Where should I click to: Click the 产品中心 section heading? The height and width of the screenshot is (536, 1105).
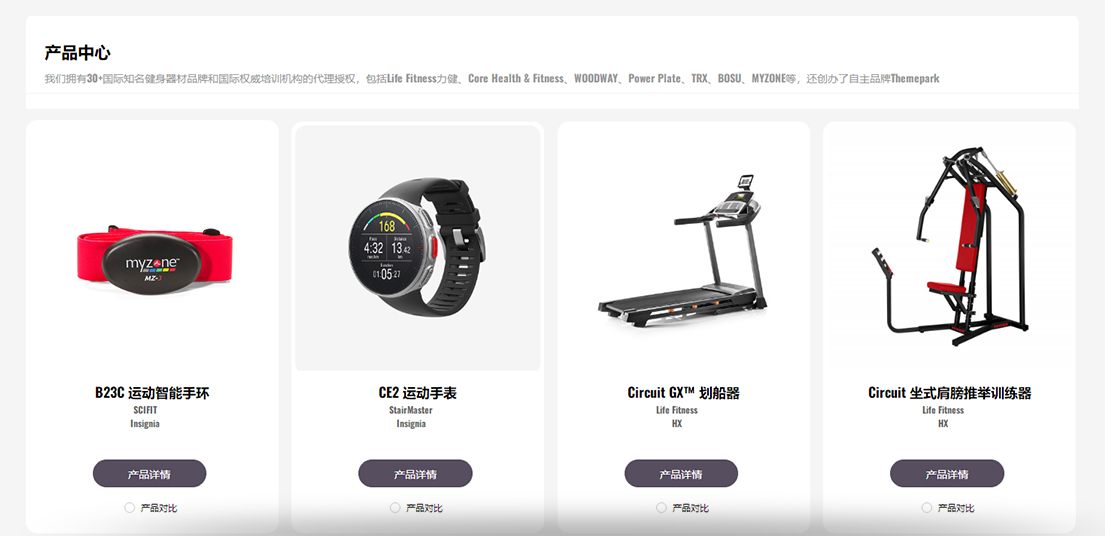click(78, 53)
